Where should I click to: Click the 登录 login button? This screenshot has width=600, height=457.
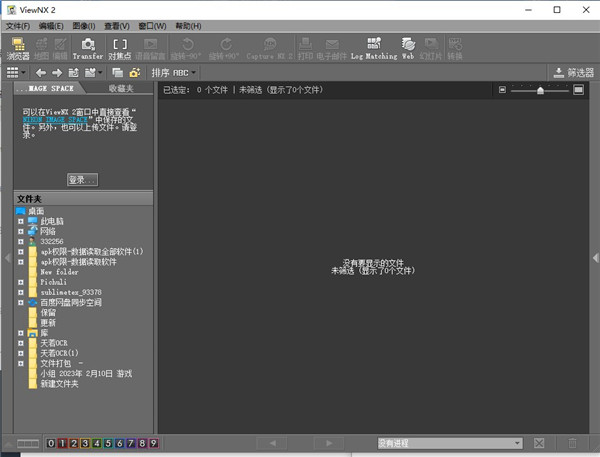pyautogui.click(x=82, y=180)
